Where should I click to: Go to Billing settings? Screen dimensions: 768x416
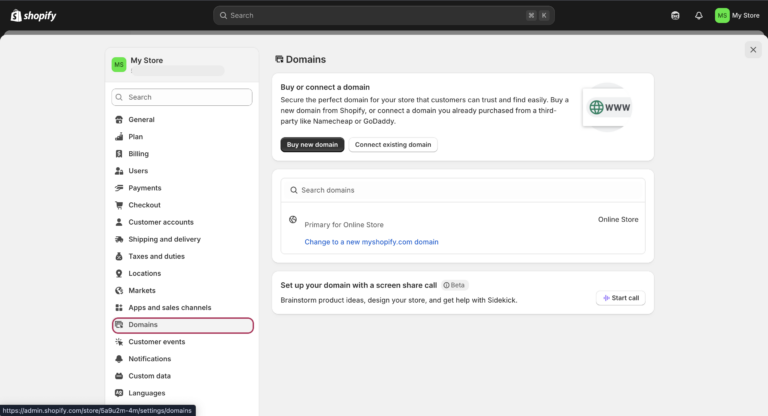click(138, 154)
